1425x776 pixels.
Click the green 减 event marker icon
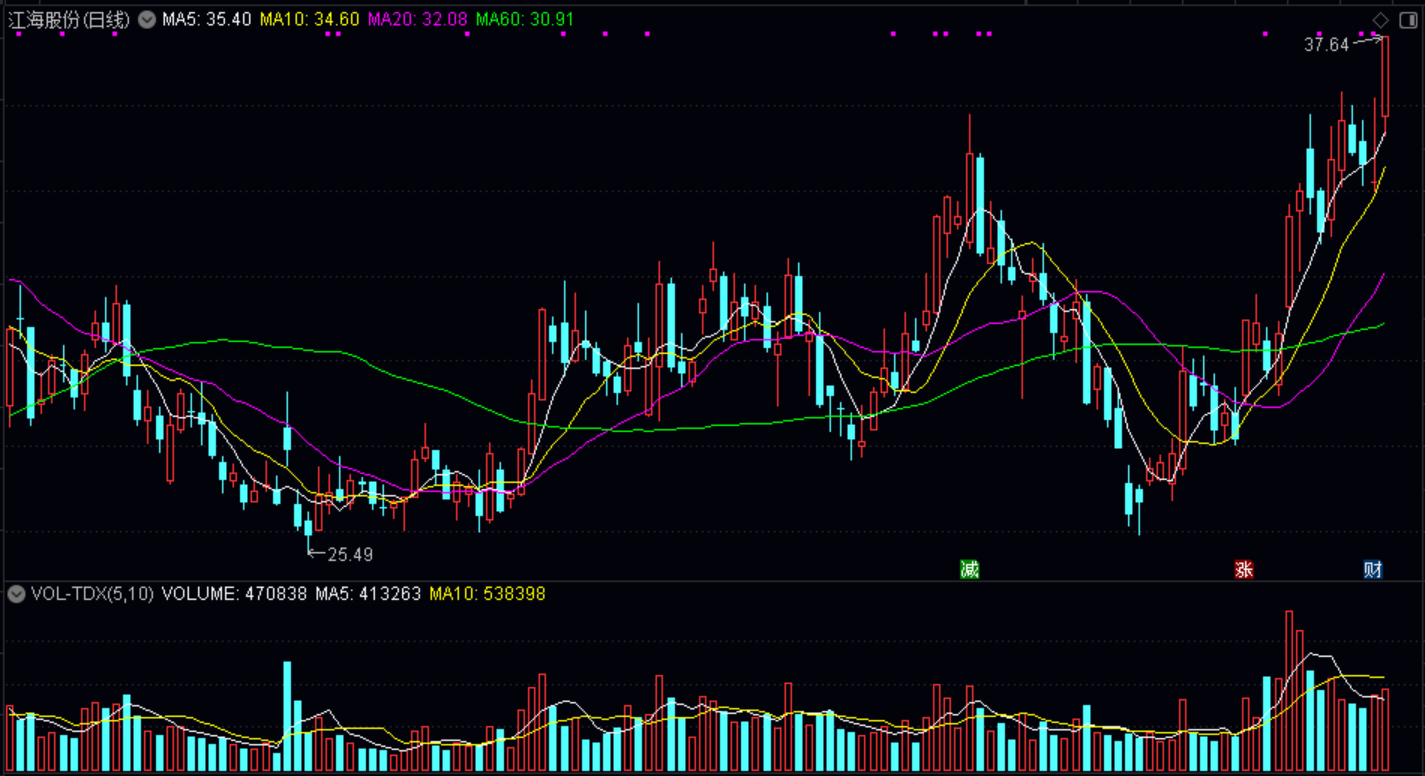pyautogui.click(x=969, y=569)
